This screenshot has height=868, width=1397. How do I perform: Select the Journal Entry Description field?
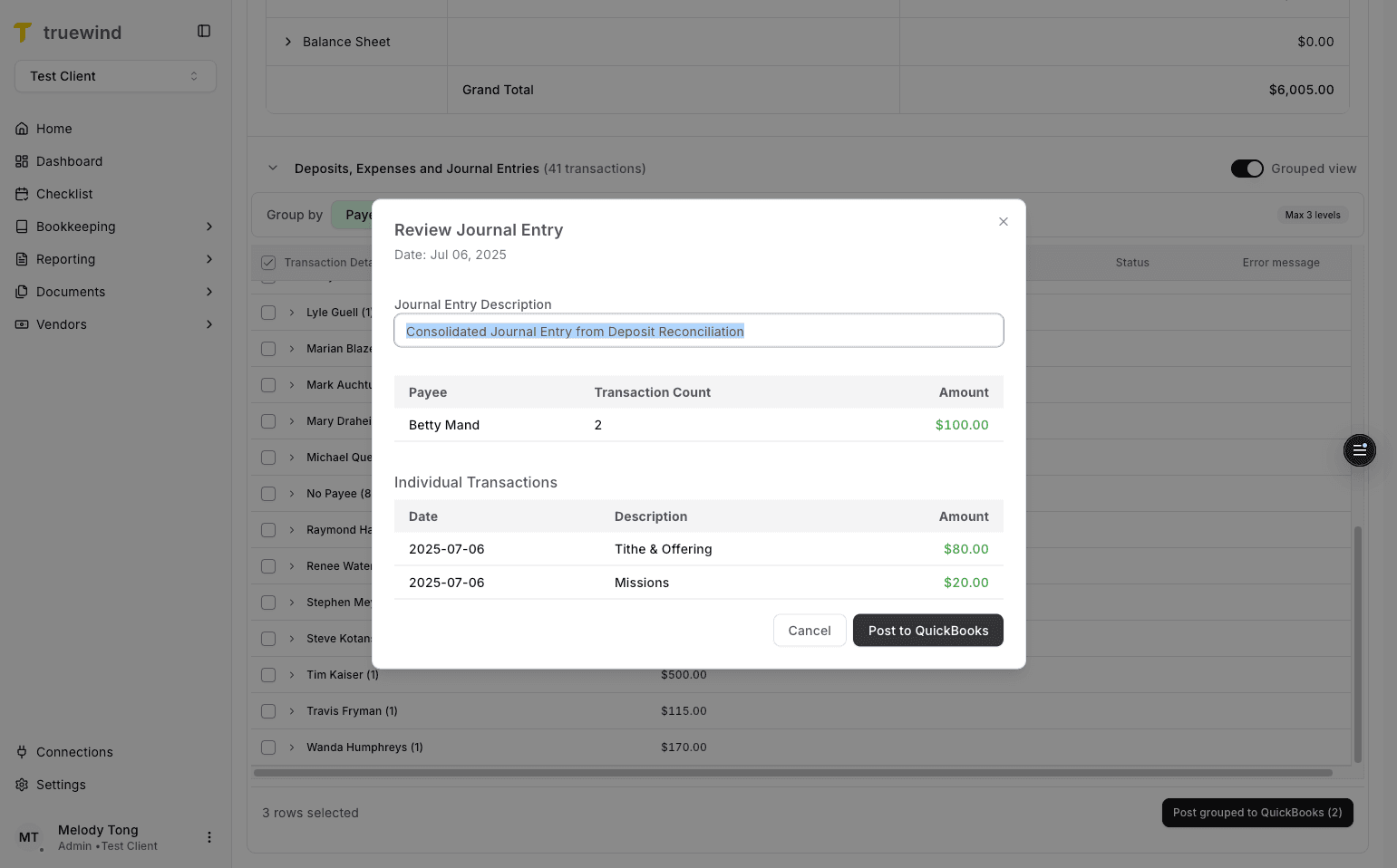698,330
